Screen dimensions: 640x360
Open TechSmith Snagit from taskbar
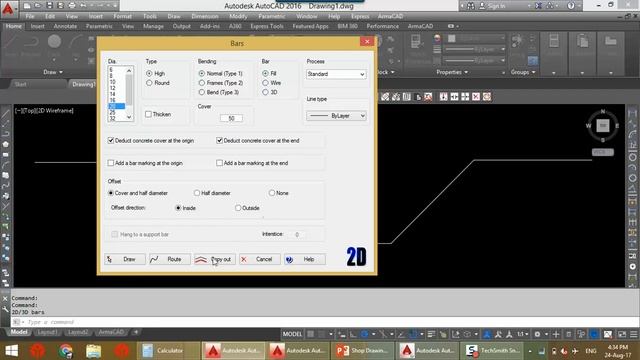[493, 351]
